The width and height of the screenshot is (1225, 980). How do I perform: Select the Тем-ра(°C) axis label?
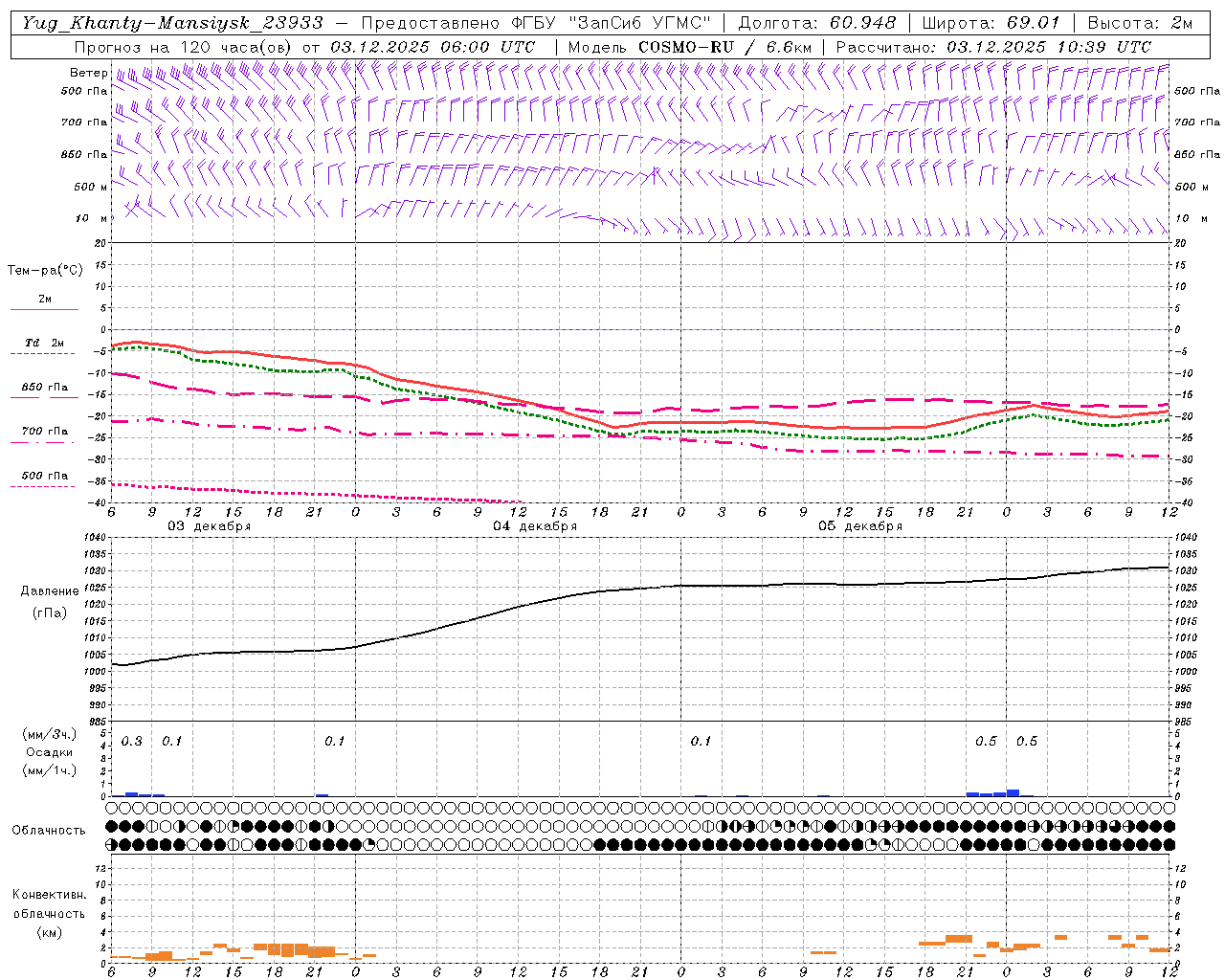[45, 271]
